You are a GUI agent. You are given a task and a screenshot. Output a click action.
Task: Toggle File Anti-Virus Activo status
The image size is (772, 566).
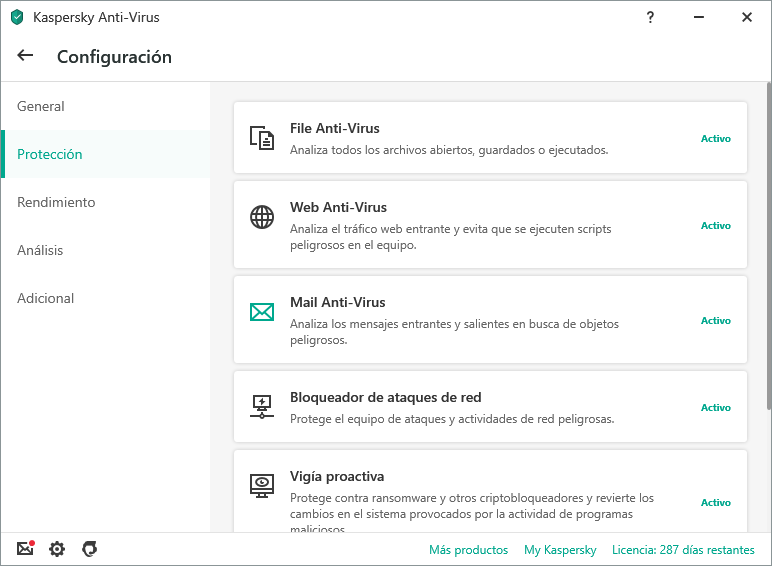point(715,139)
